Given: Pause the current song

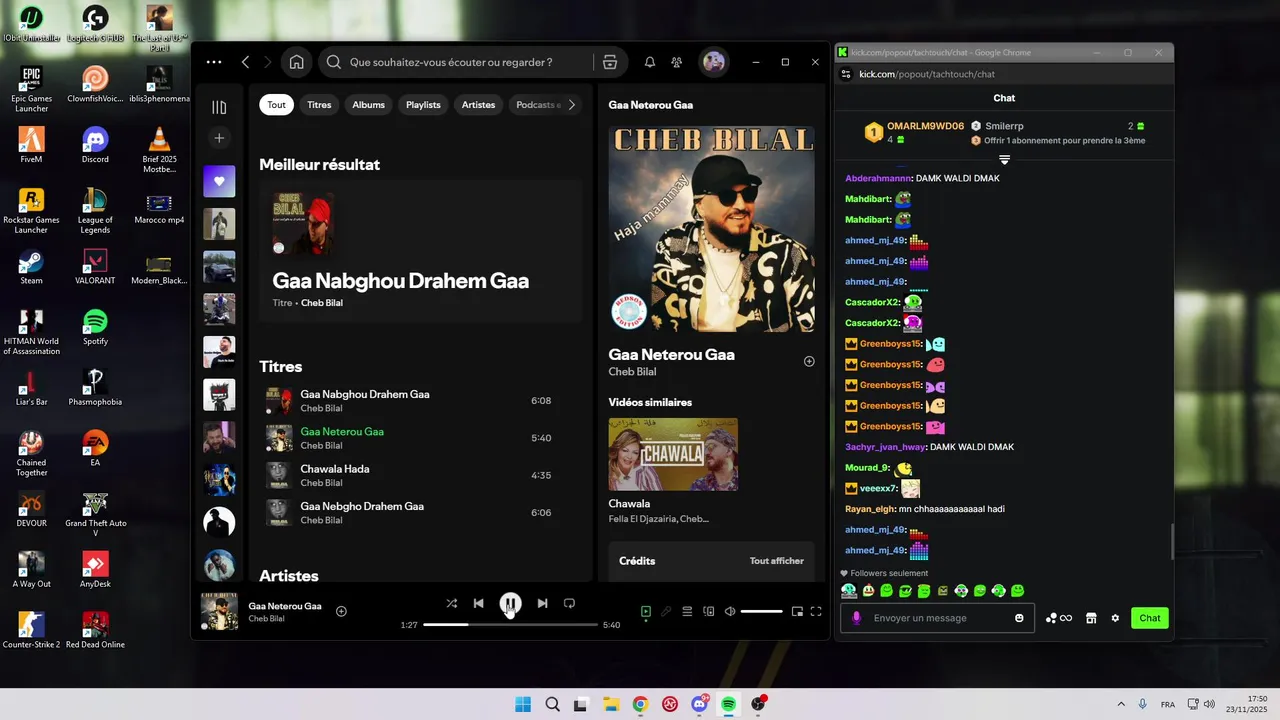Looking at the screenshot, I should [x=510, y=603].
